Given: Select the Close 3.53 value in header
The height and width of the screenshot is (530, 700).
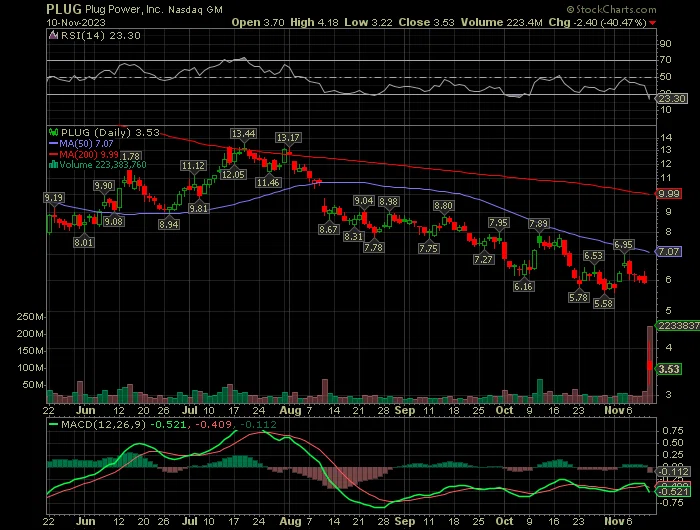Looking at the screenshot, I should coord(426,22).
